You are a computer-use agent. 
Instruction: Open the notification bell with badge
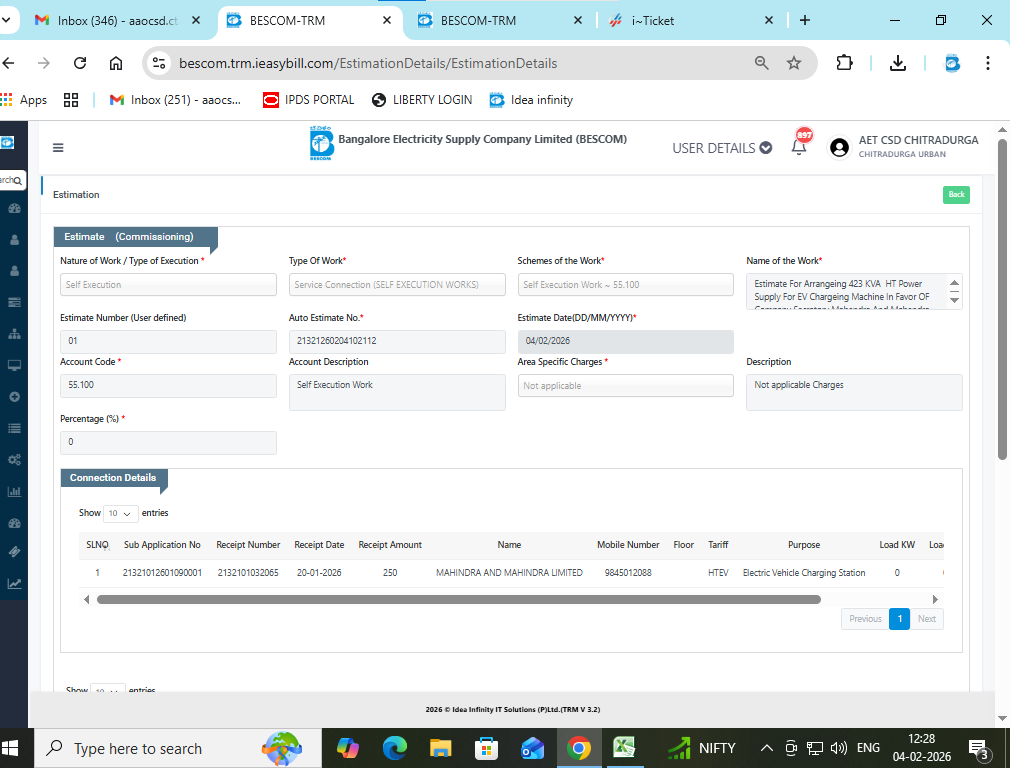[799, 147]
